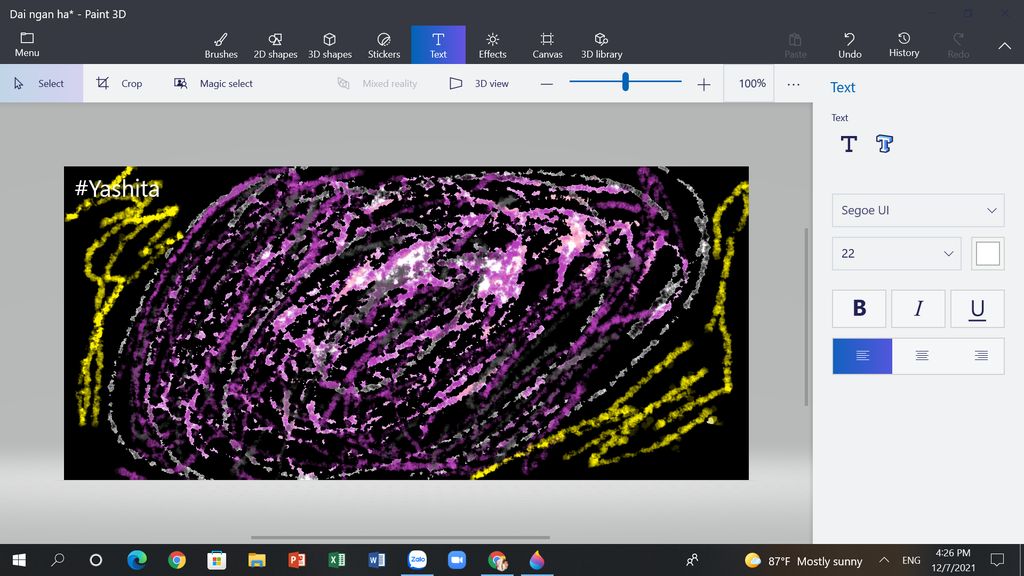Open Word from taskbar
The height and width of the screenshot is (576, 1024).
(x=377, y=560)
